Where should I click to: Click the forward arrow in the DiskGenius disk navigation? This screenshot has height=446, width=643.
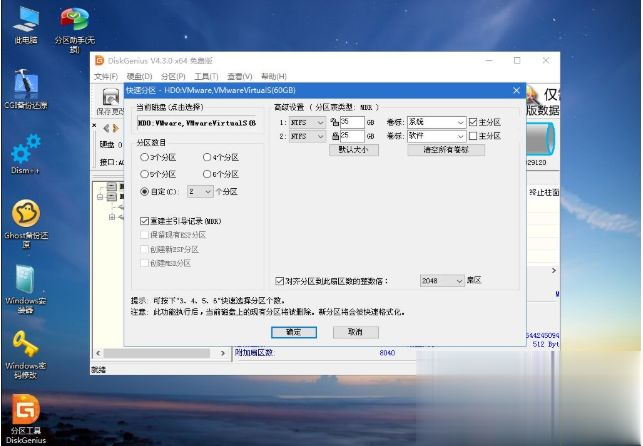[116, 129]
